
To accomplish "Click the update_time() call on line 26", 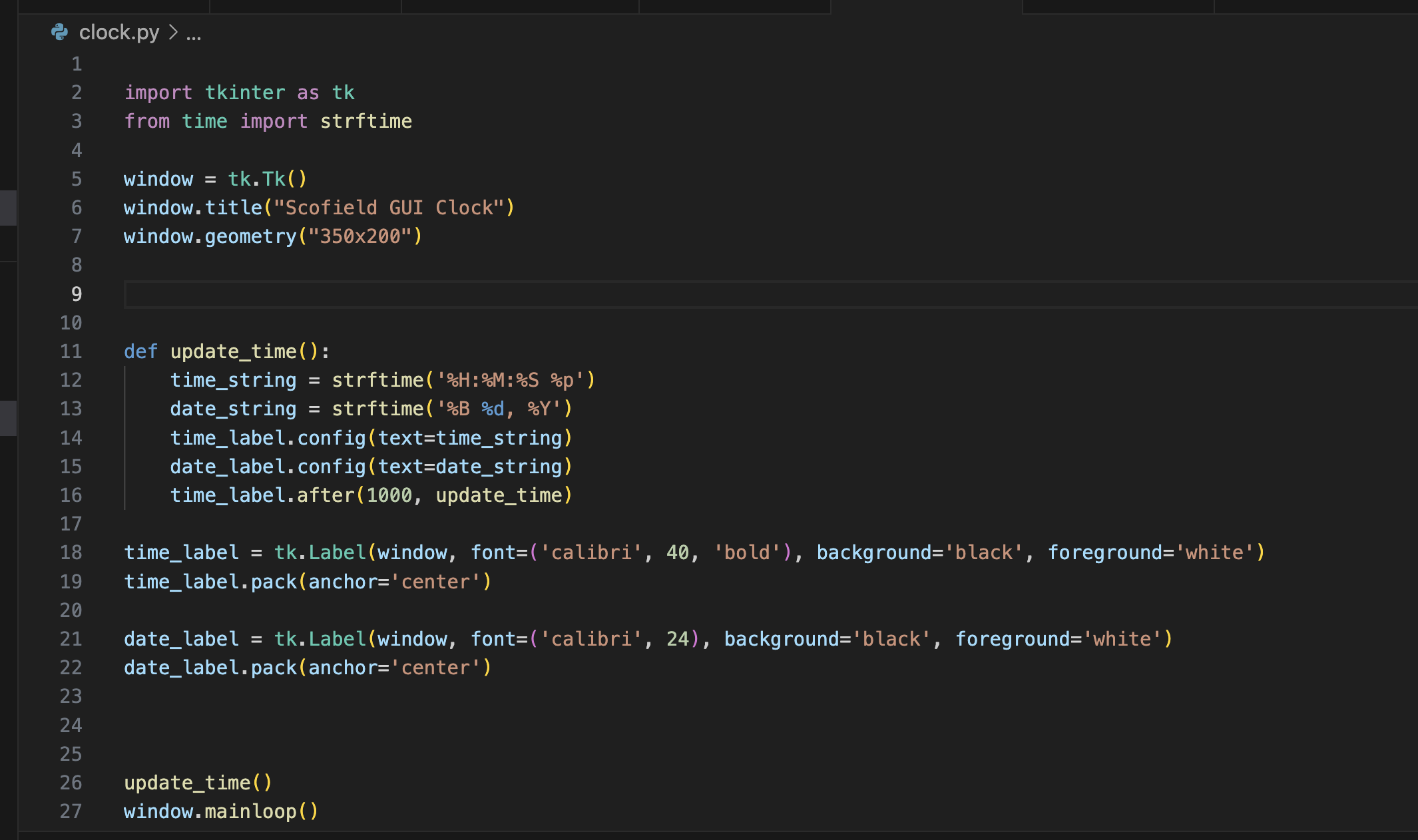I will click(198, 783).
